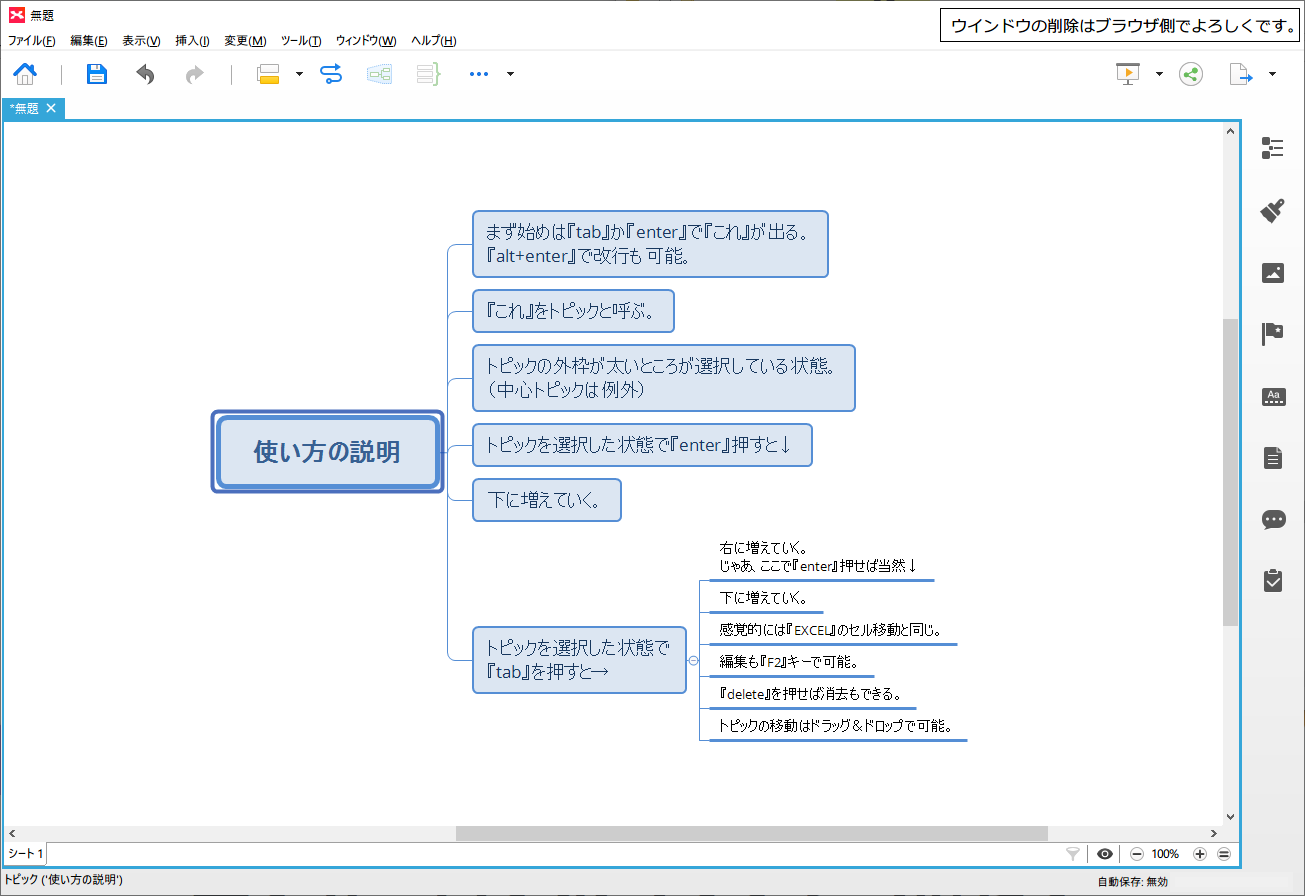Open the 挿入(I) menu

coord(192,41)
